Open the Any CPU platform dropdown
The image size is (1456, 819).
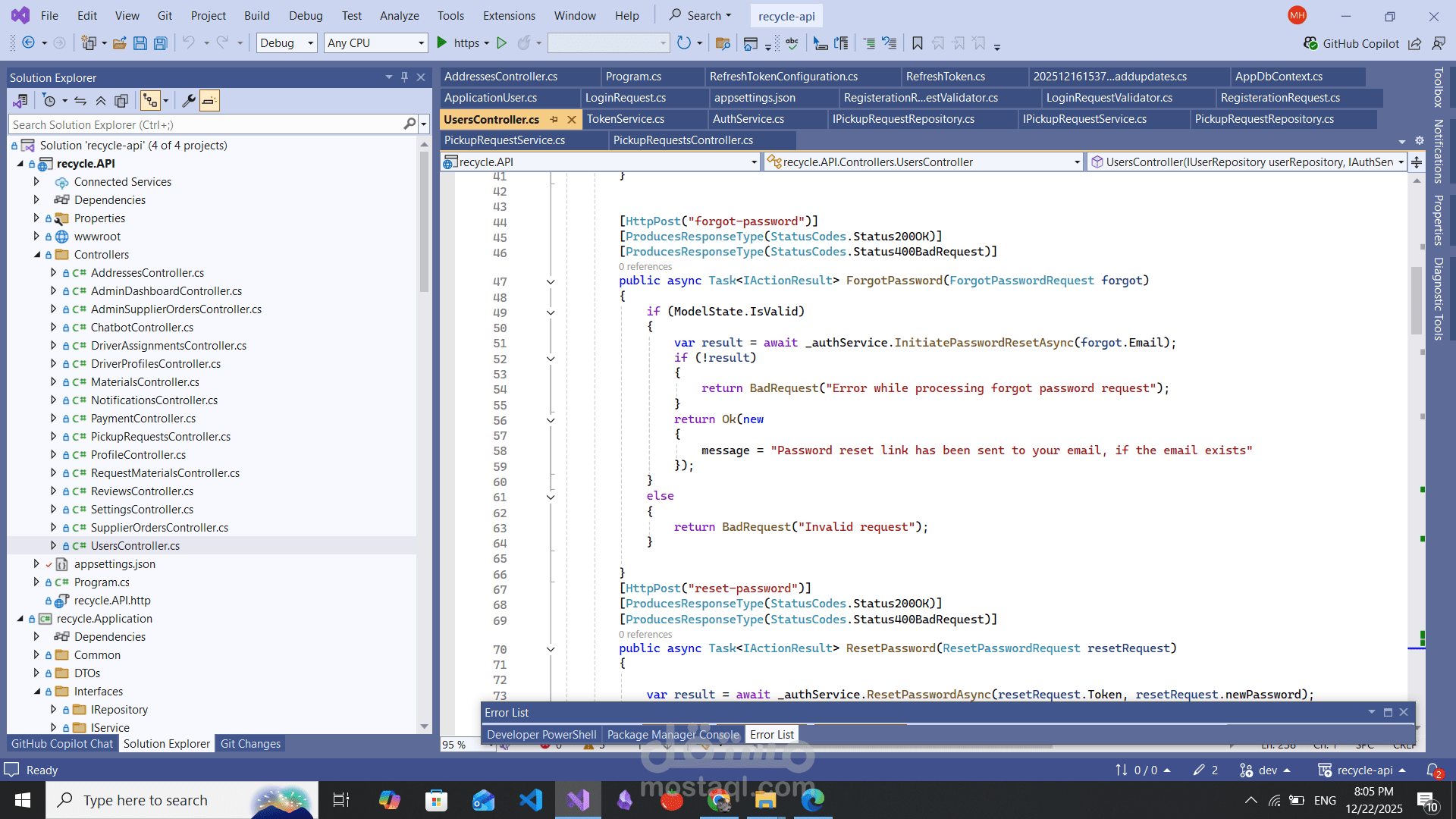coord(375,43)
